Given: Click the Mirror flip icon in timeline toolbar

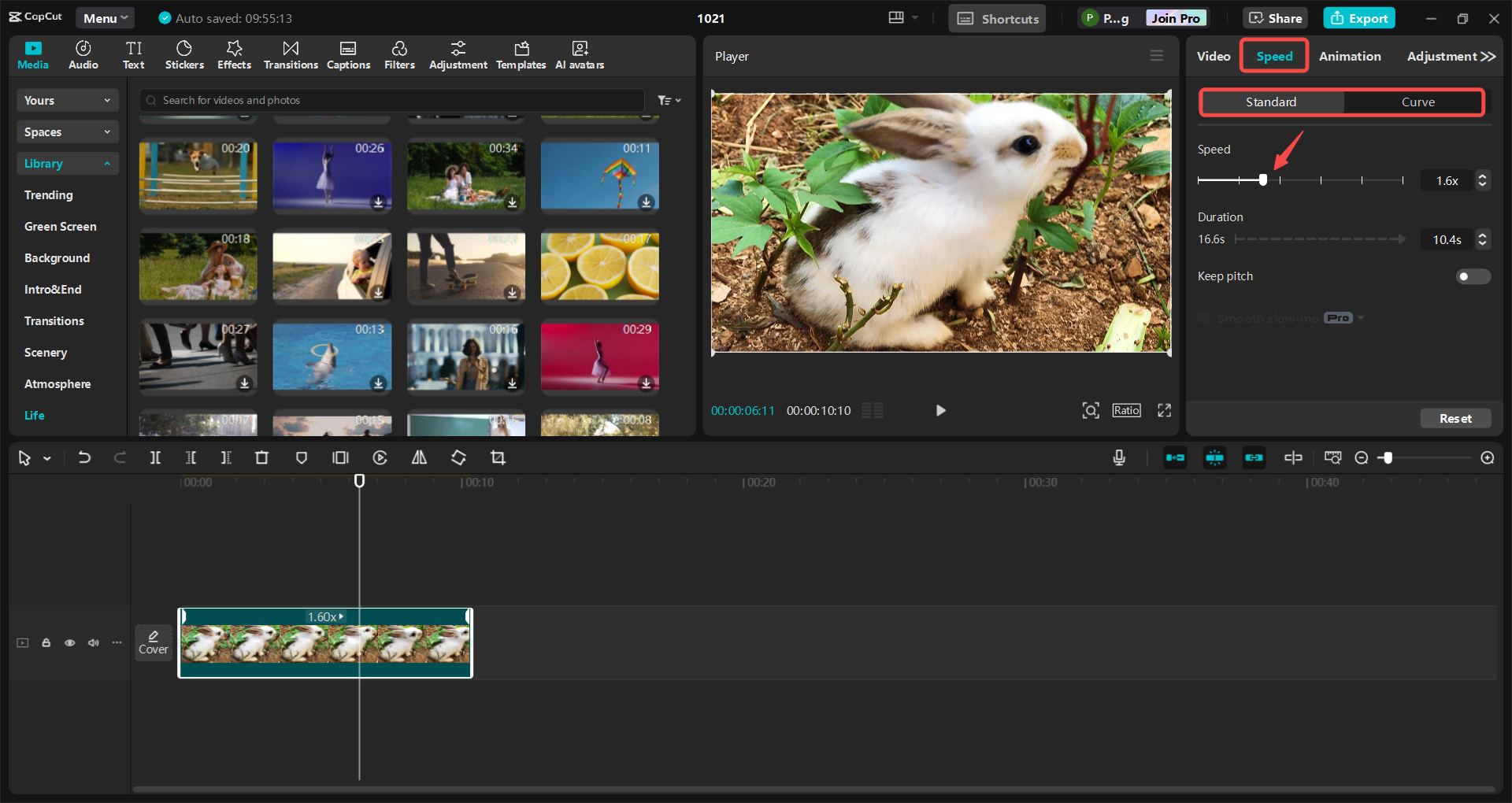Looking at the screenshot, I should pos(419,457).
